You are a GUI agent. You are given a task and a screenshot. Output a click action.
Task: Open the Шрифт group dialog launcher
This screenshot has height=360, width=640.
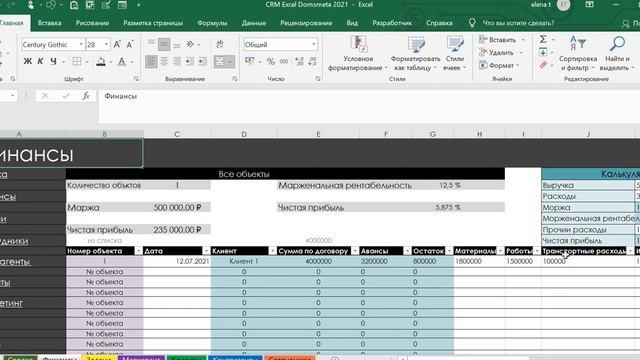(x=136, y=79)
